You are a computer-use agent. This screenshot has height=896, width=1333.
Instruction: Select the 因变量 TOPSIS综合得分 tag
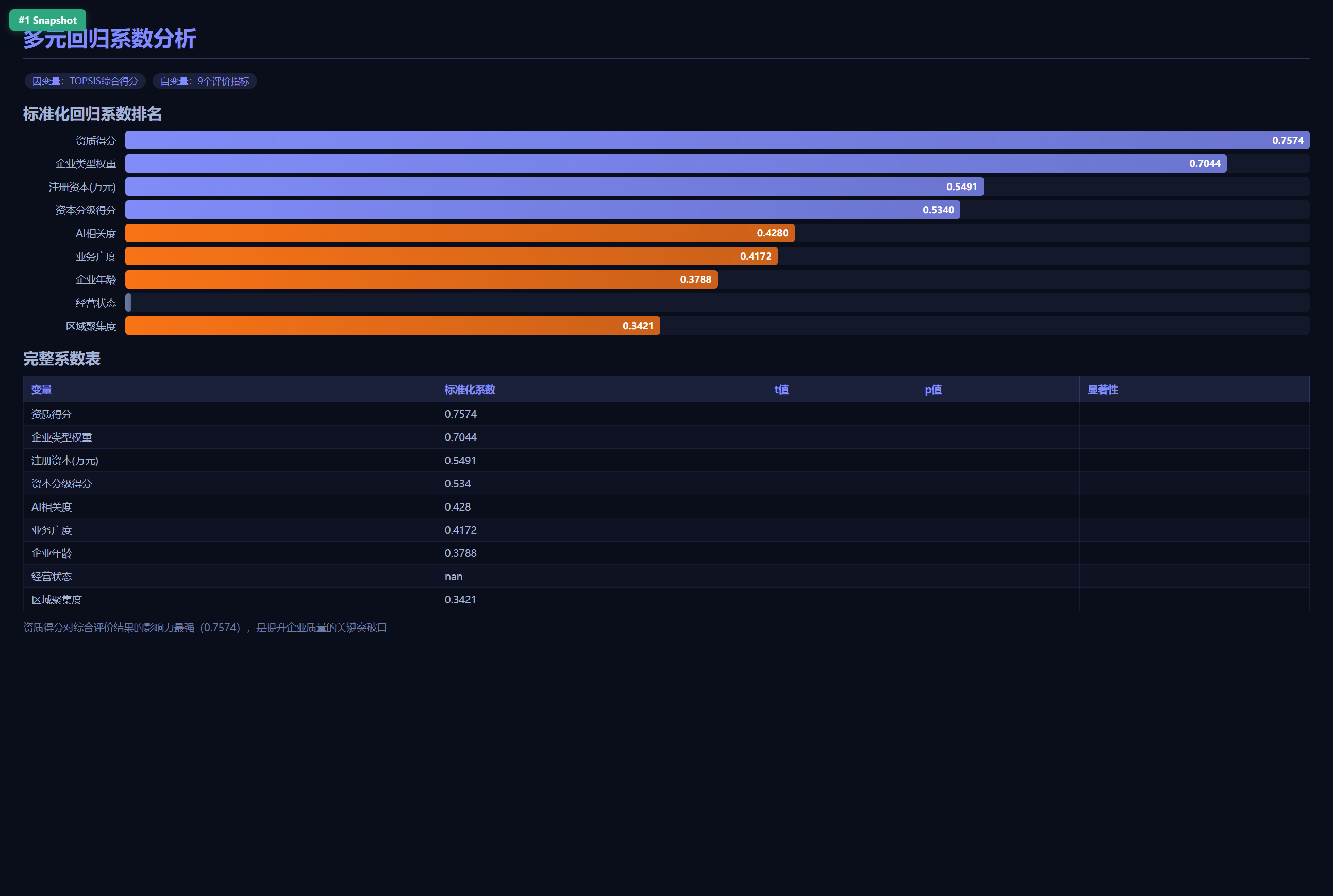(85, 81)
